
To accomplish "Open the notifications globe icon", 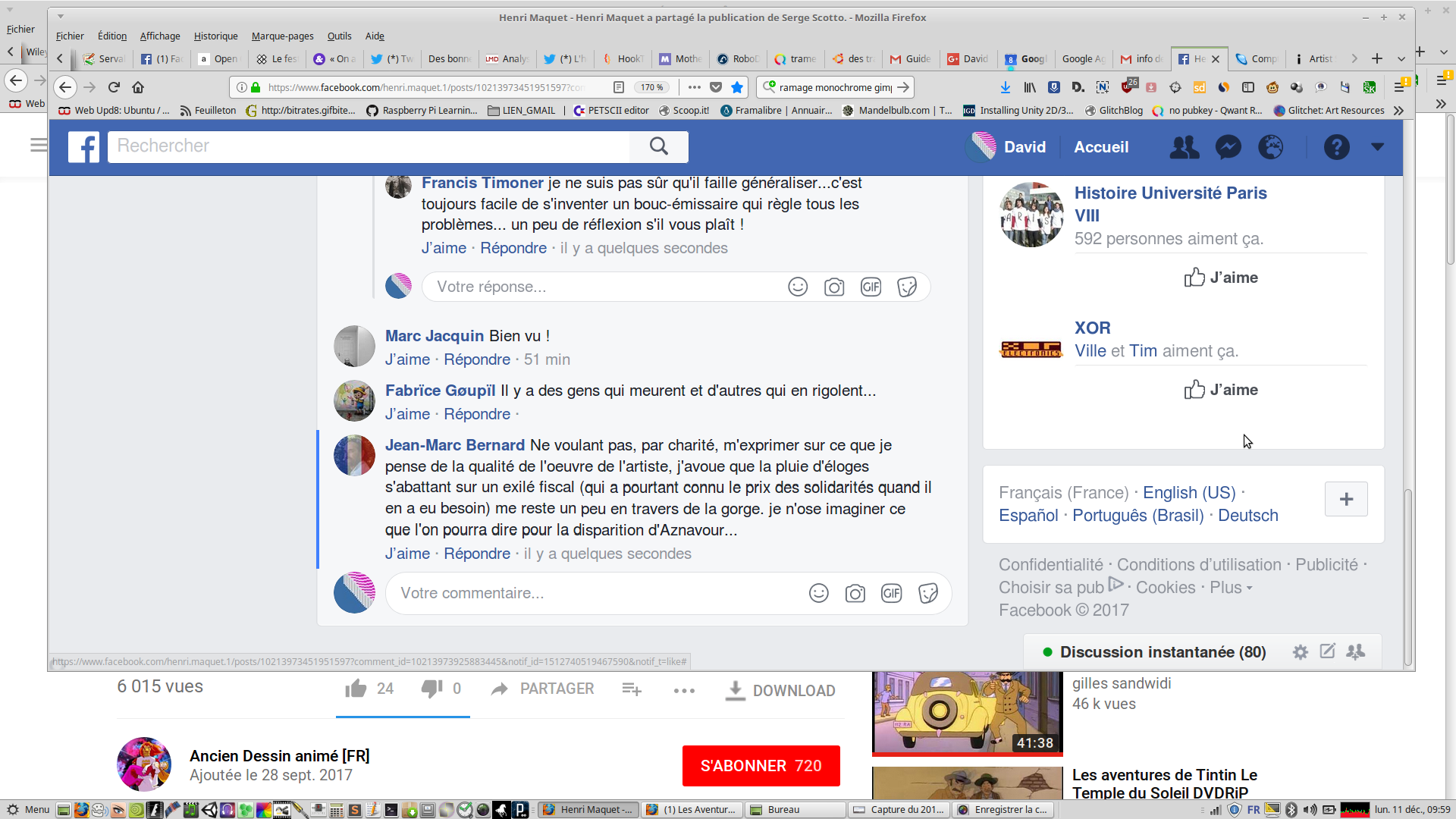I will coord(1271,147).
